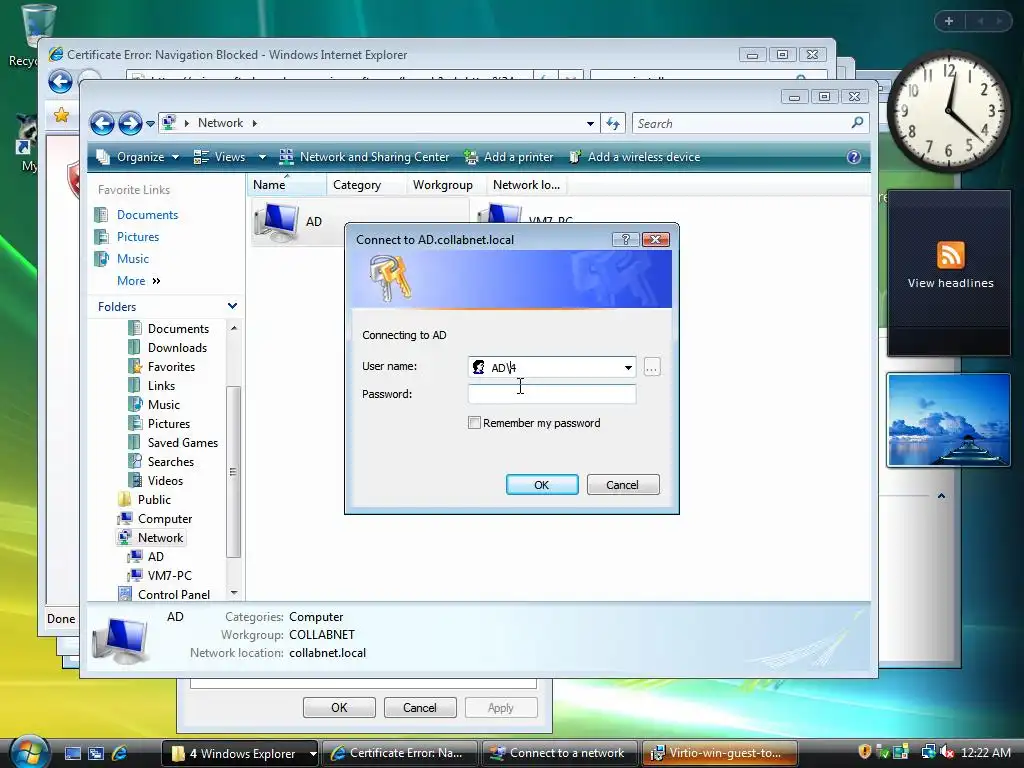Viewport: 1024px width, 768px height.
Task: Click Add a wireless device
Action: point(634,157)
